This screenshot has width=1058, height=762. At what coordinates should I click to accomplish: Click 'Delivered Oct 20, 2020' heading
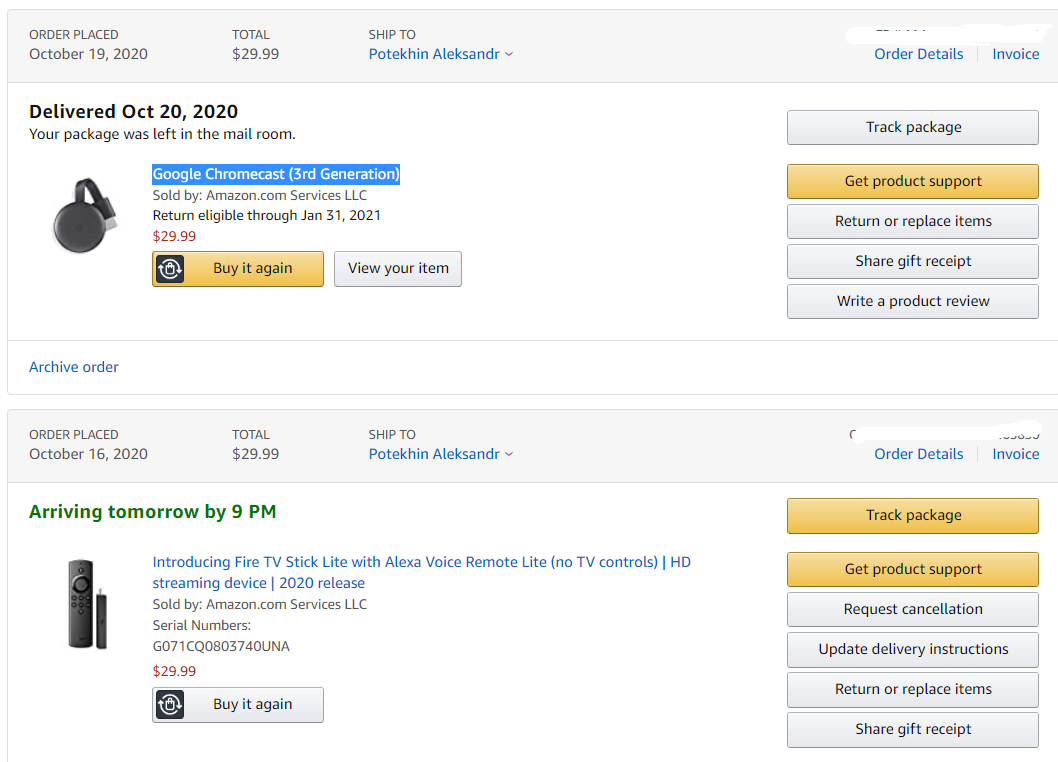pyautogui.click(x=134, y=111)
